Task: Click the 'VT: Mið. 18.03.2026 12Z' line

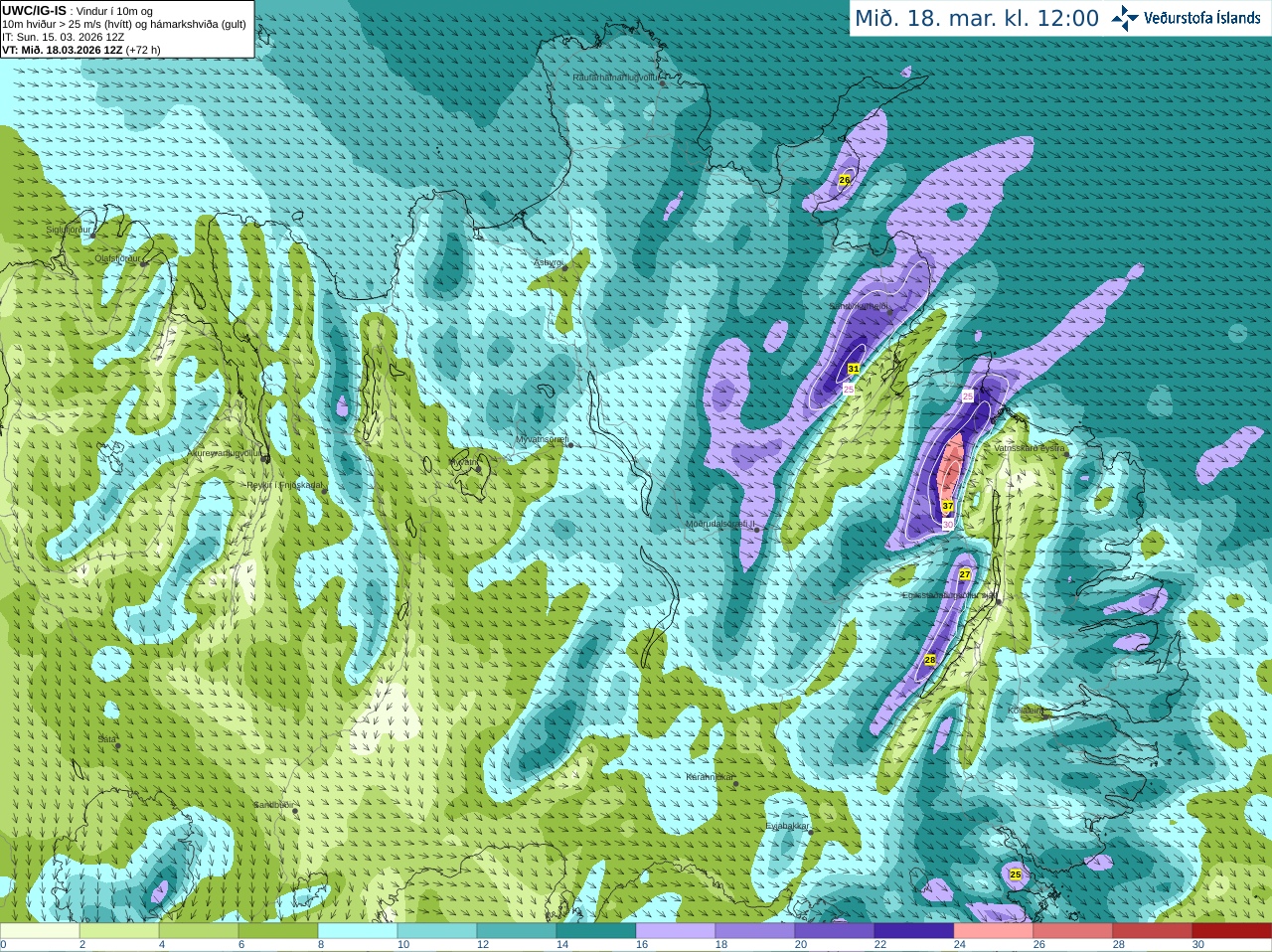Action: (63, 50)
